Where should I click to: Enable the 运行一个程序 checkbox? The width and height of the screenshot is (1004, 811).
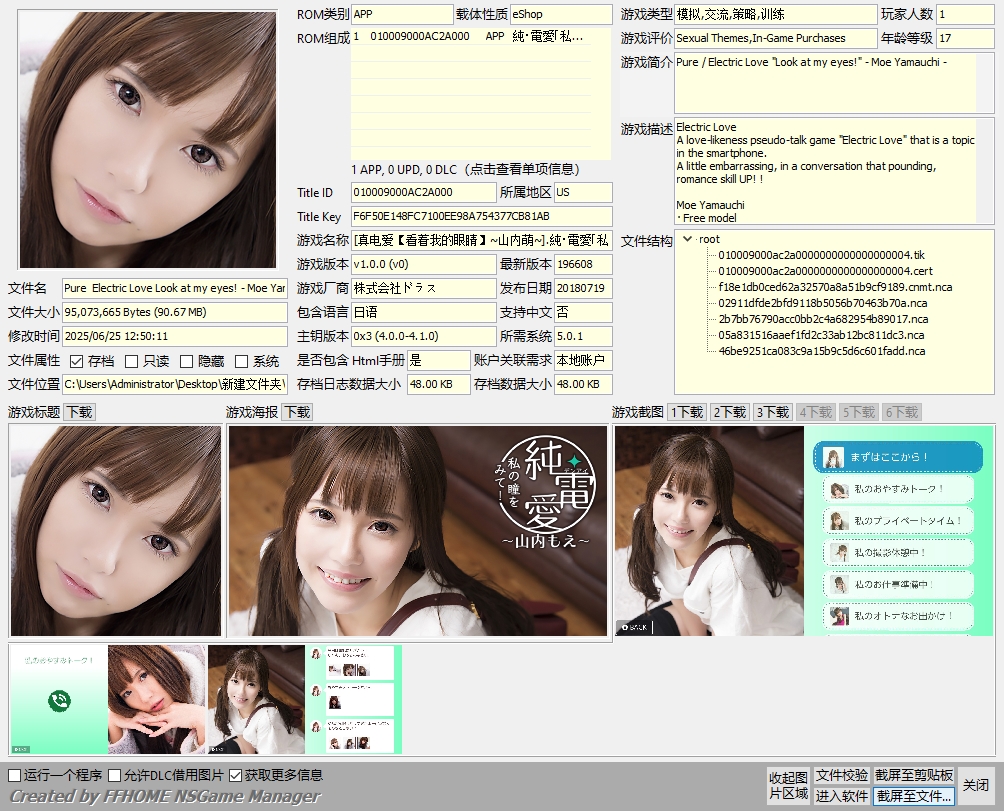tap(15, 775)
